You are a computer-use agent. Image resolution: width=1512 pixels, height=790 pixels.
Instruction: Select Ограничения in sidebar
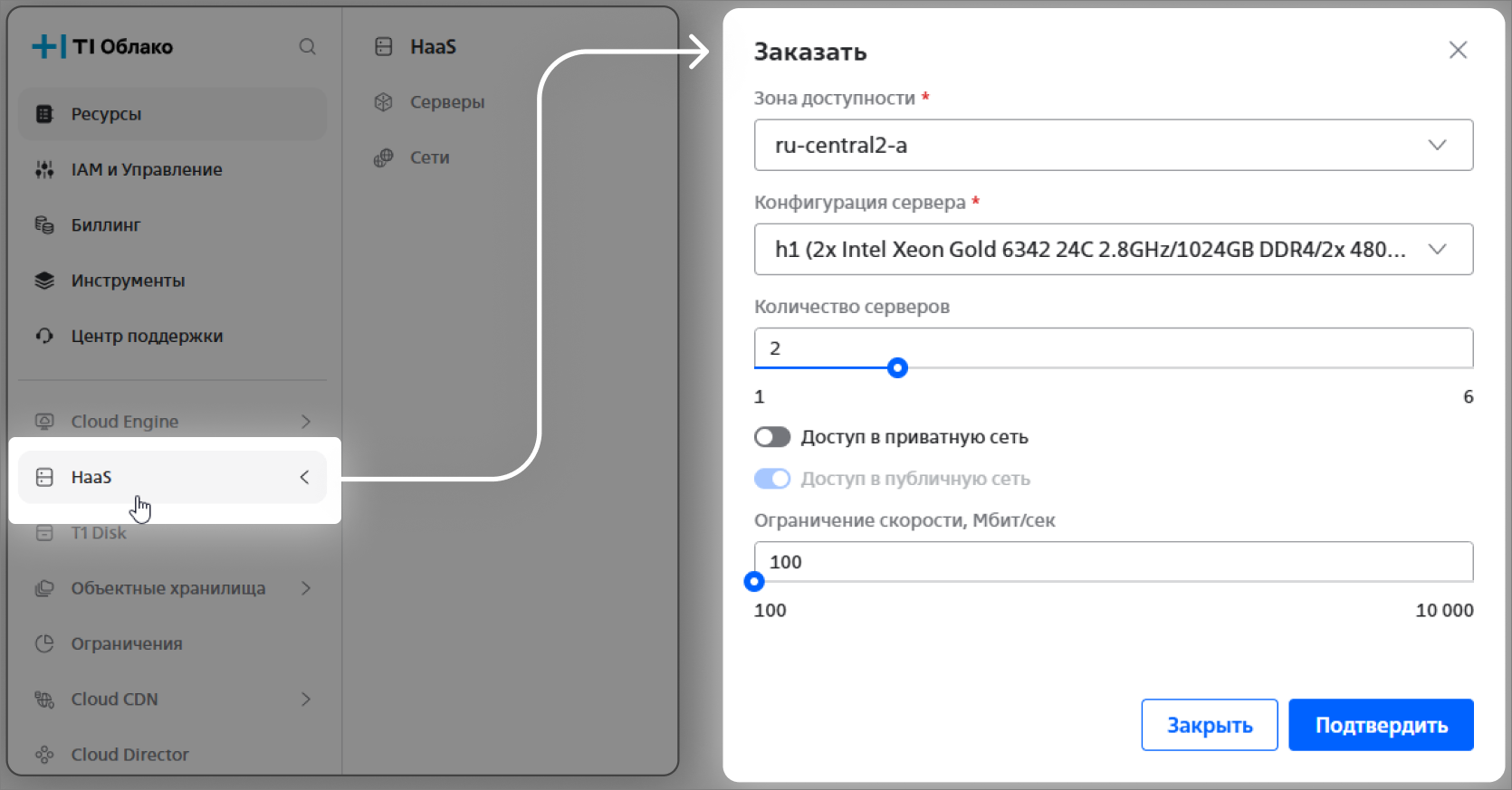127,643
